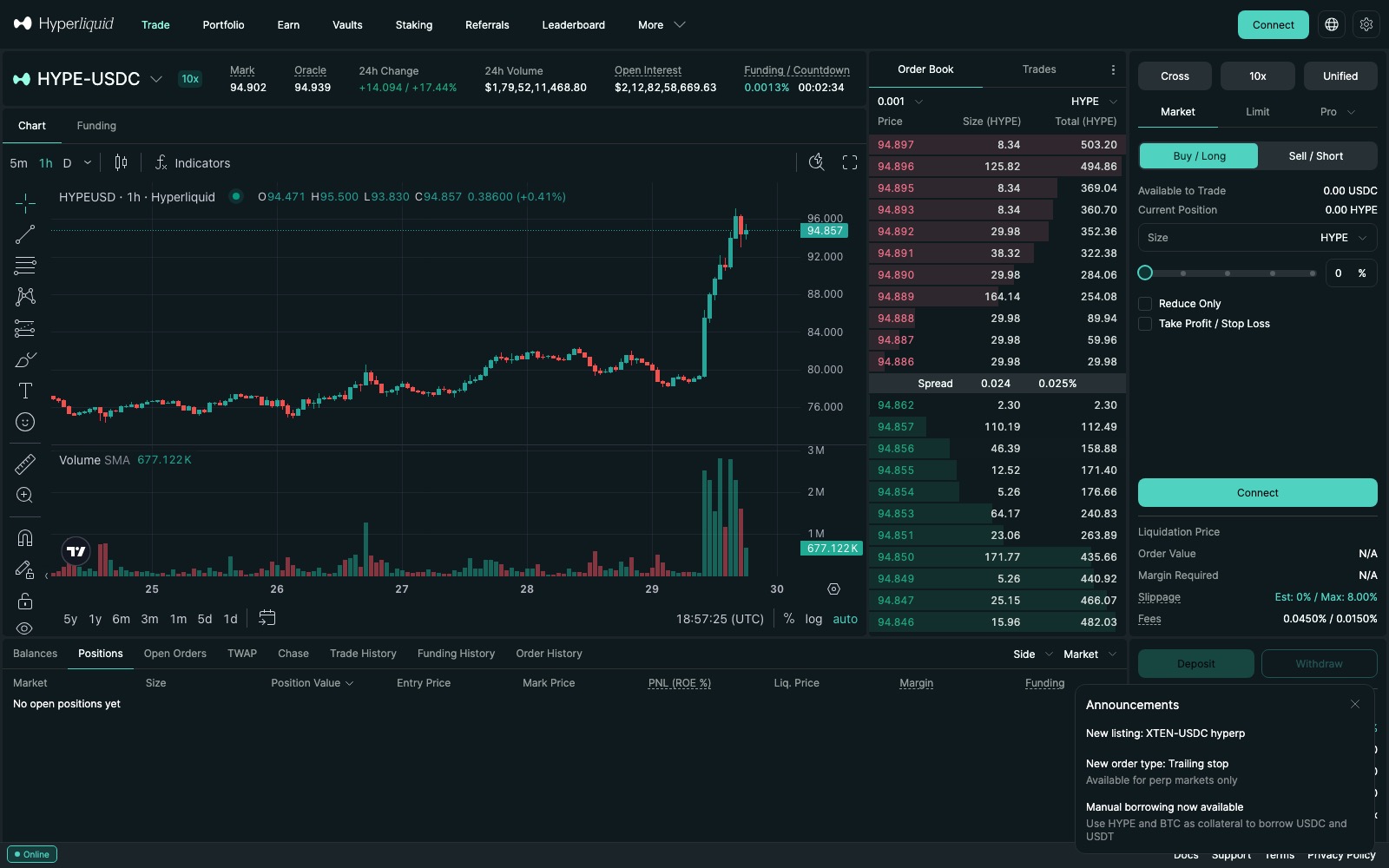
Task: Change the candlestick chart style icon
Action: (x=121, y=162)
